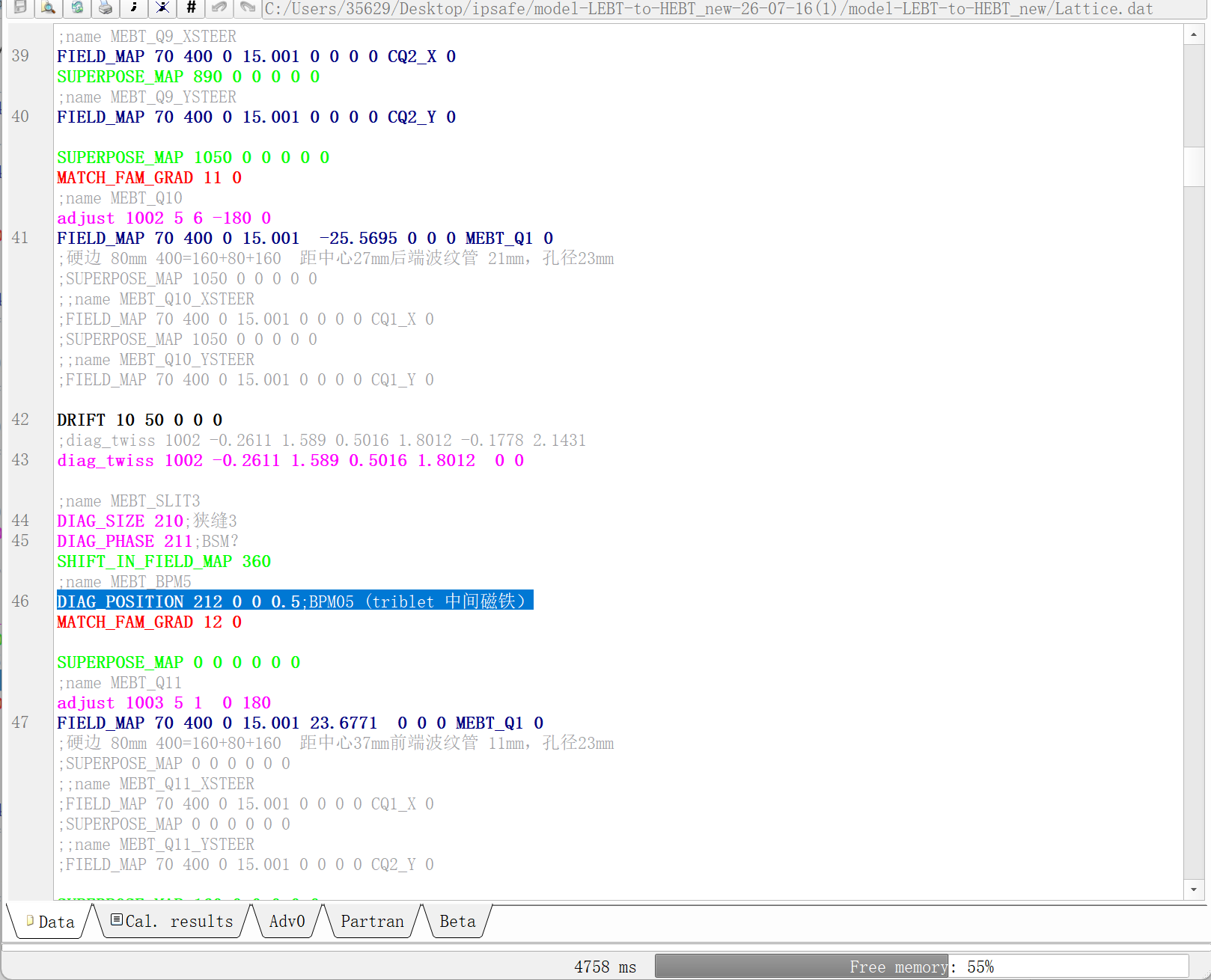The image size is (1211, 980).
Task: Comment line with semicolon icon
Action: [x=134, y=7]
